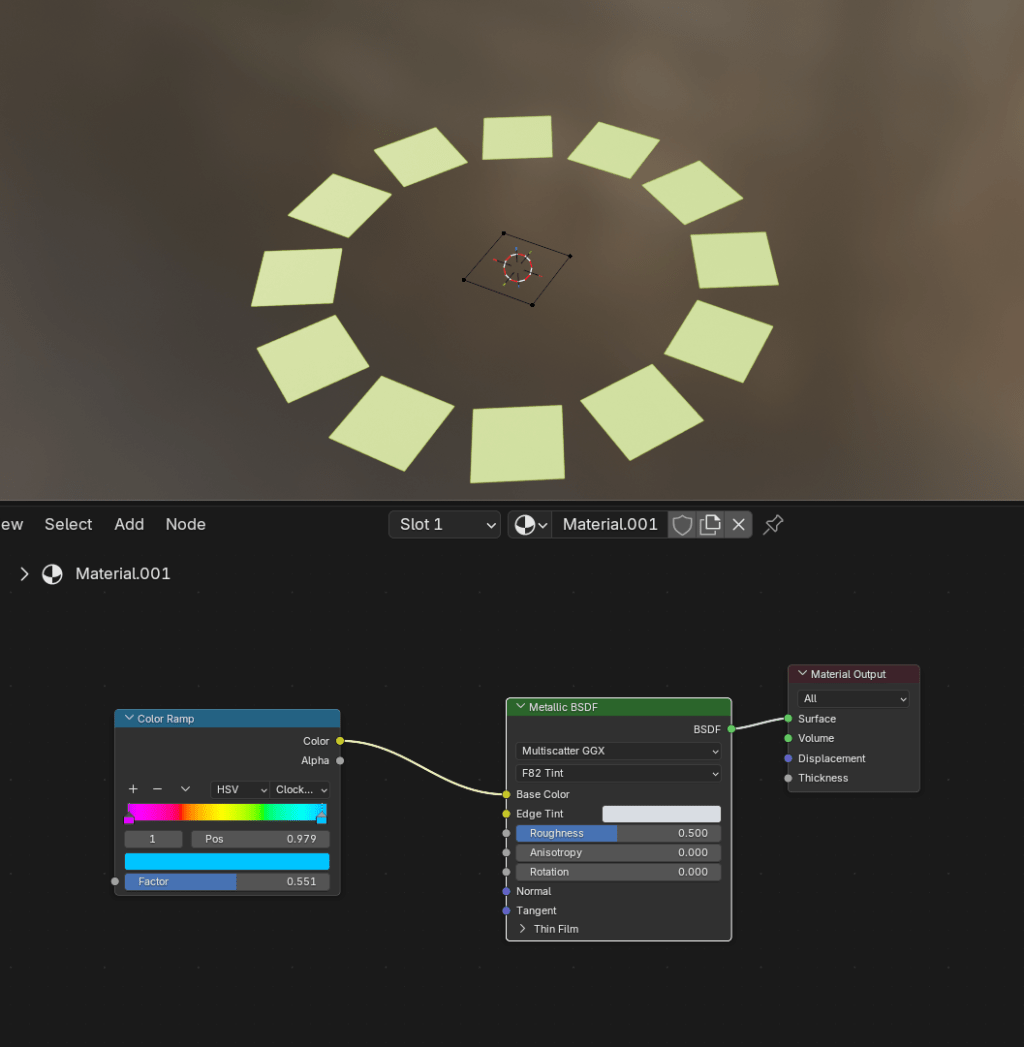Click the Color output socket on Color Ramp

[x=340, y=741]
